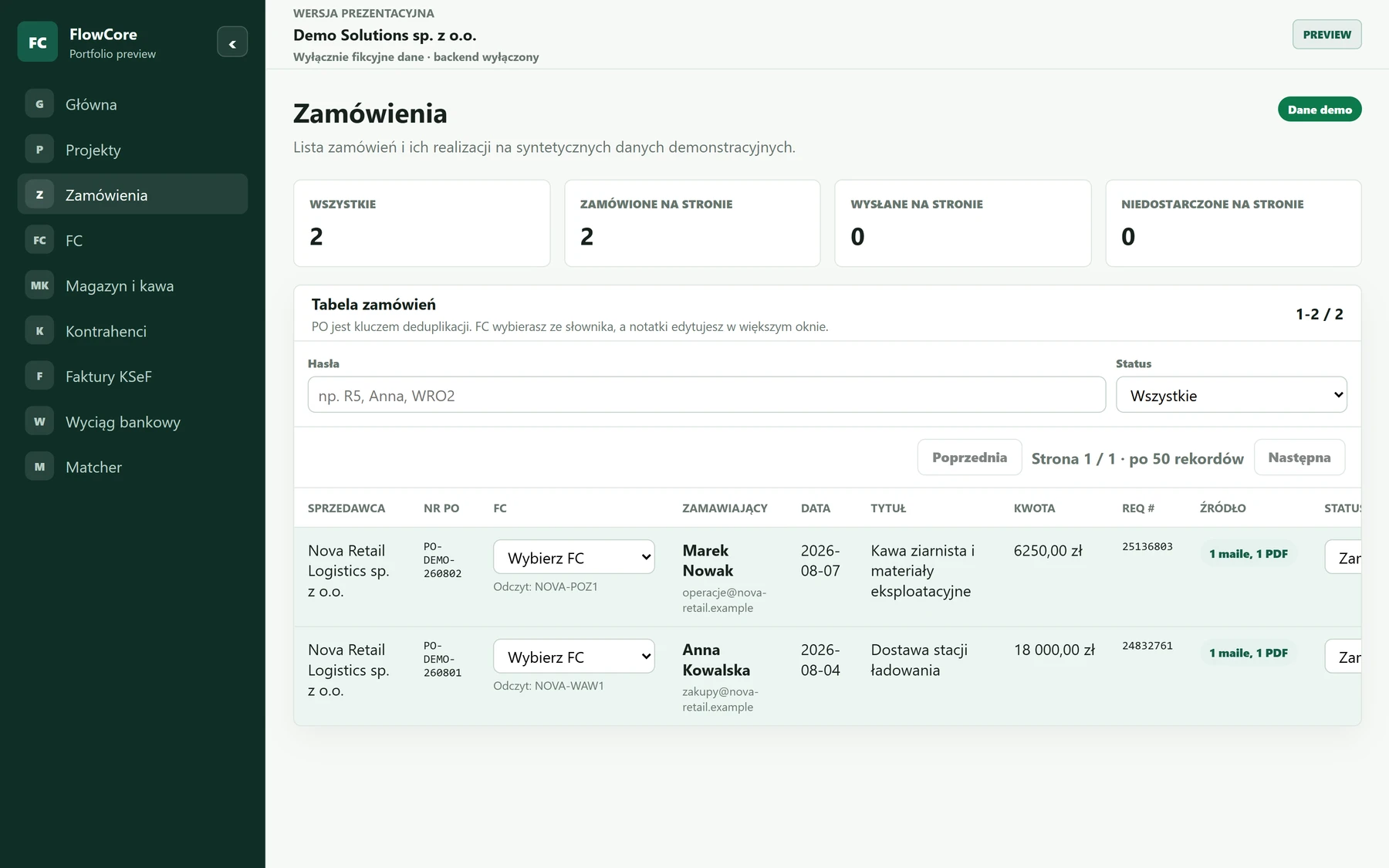This screenshot has height=868, width=1389.
Task: Open status dropdown in the Marek Nowak row
Action: [x=1343, y=557]
